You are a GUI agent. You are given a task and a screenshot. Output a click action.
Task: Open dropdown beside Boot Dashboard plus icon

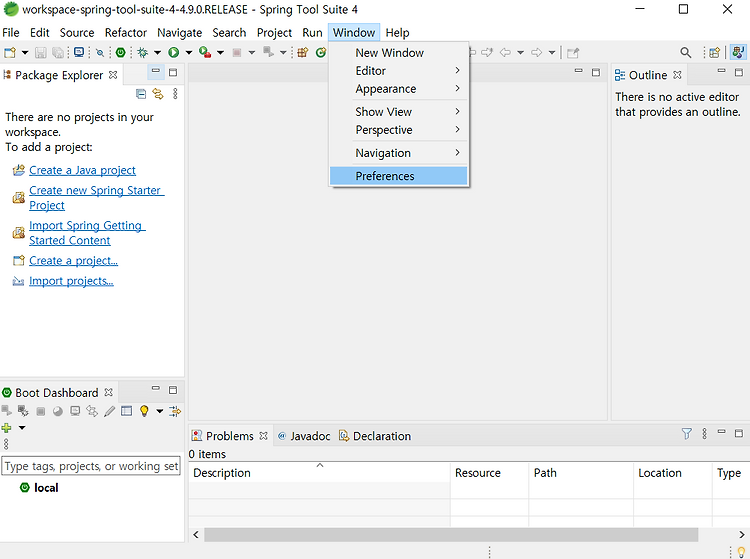click(22, 427)
